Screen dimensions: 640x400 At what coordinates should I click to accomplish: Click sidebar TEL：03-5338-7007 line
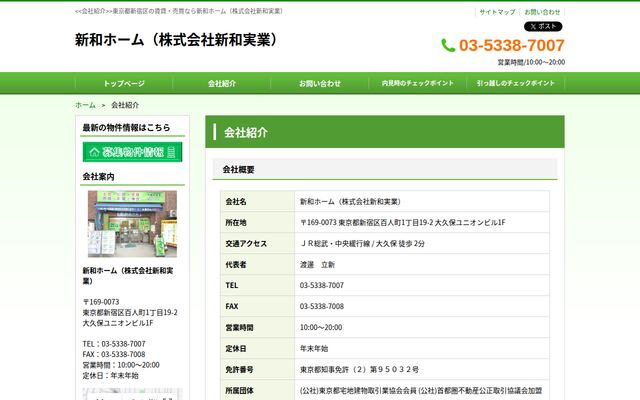click(x=114, y=344)
